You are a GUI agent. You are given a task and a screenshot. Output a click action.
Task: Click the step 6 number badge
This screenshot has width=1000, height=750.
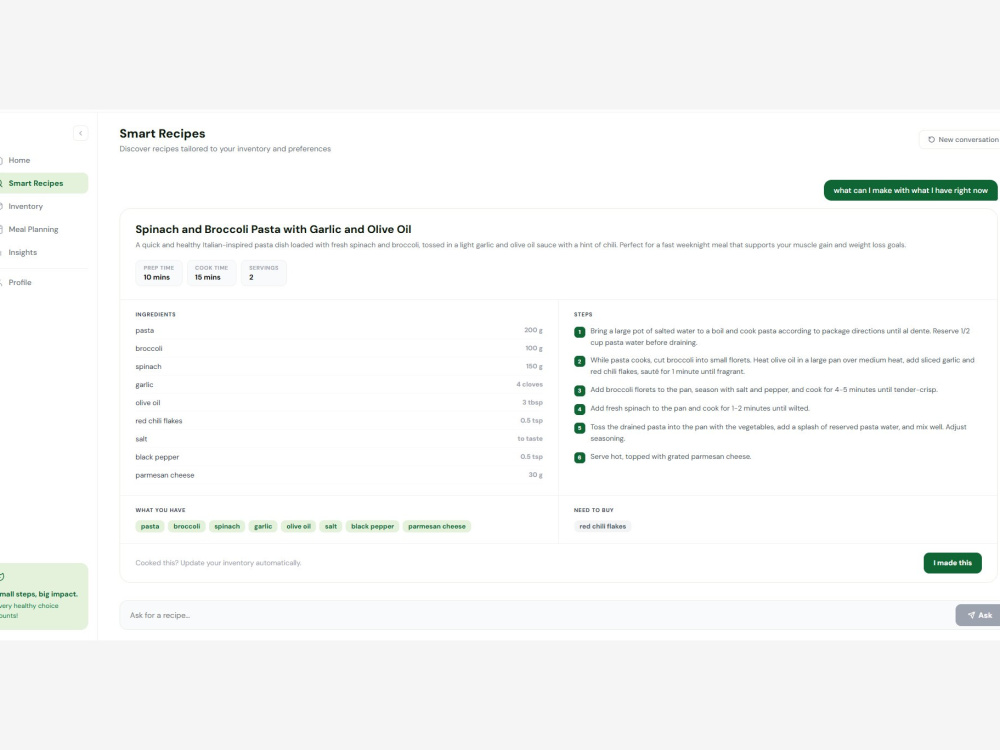(579, 457)
